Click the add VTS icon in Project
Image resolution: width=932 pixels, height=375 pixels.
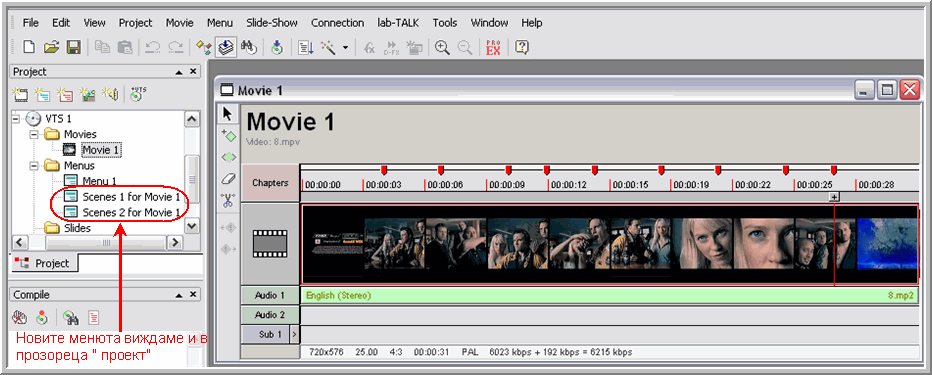138,93
